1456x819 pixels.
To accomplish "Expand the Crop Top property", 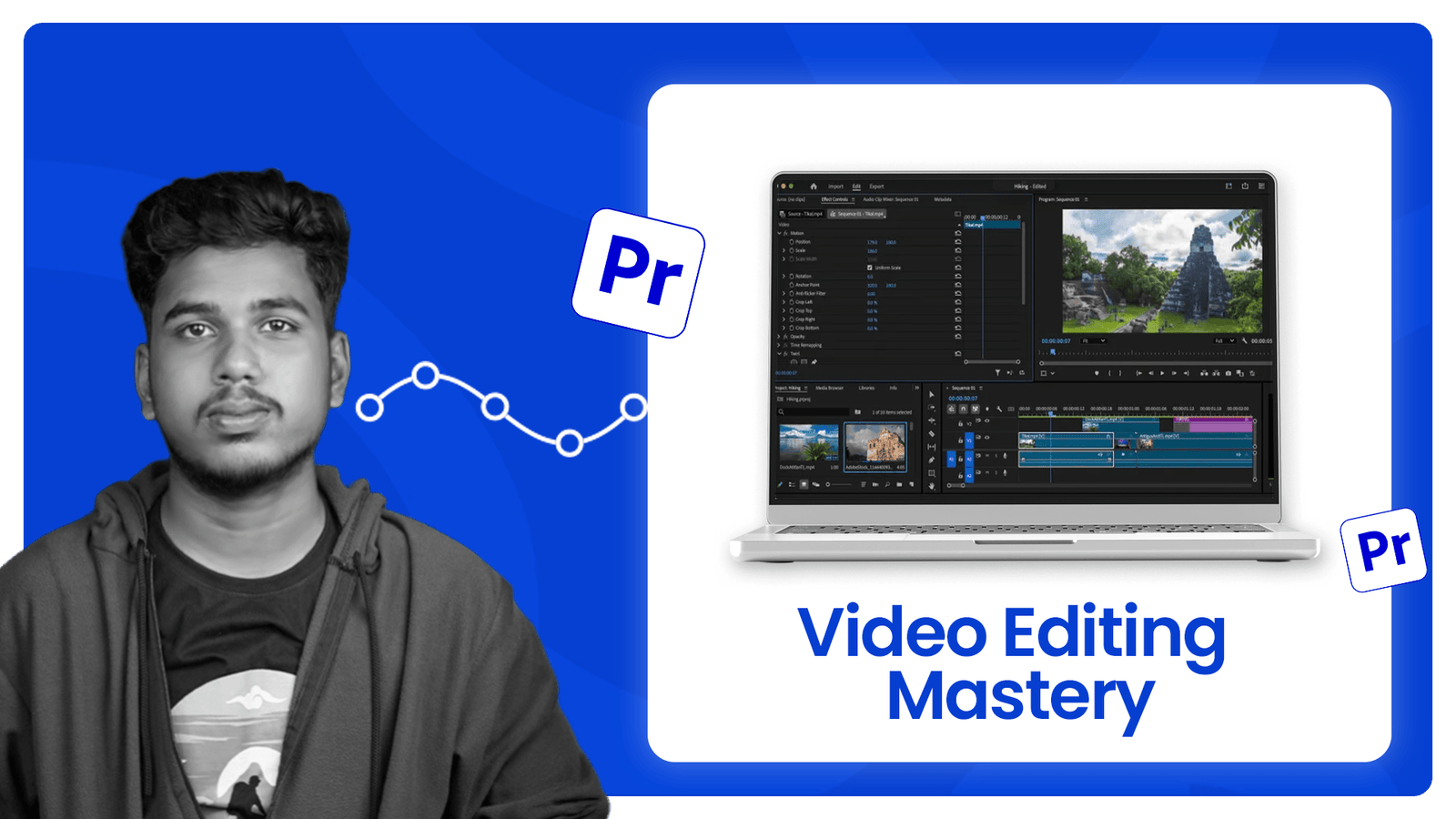I will (x=784, y=310).
